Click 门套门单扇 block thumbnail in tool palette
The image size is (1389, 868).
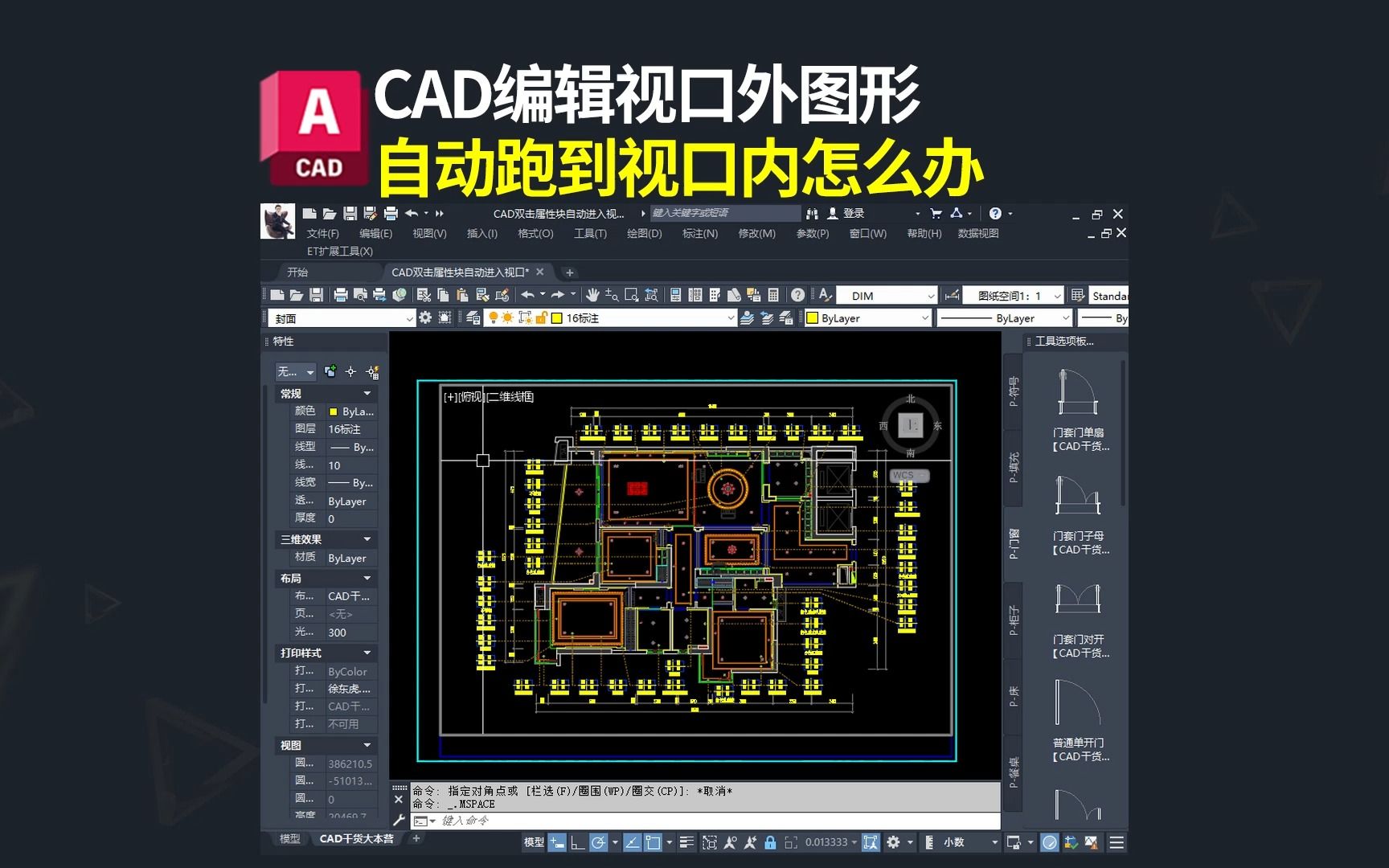tap(1078, 393)
